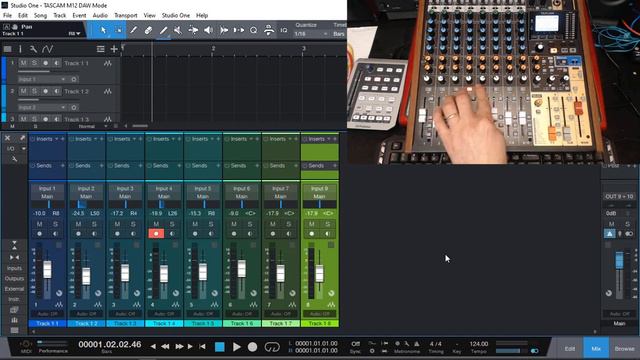The image size is (640, 360).
Task: Click the Fast Forward transport button
Action: (179, 347)
